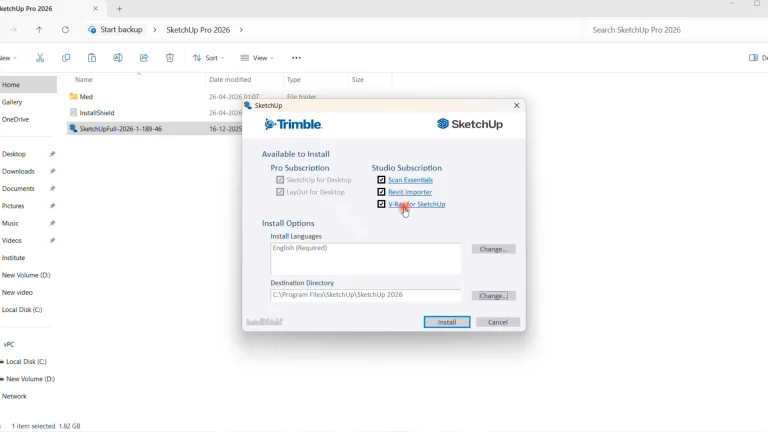This screenshot has height=432, width=768.
Task: Expand chevron after SketchUp Pro 2026 breadcrumb
Action: [x=241, y=30]
